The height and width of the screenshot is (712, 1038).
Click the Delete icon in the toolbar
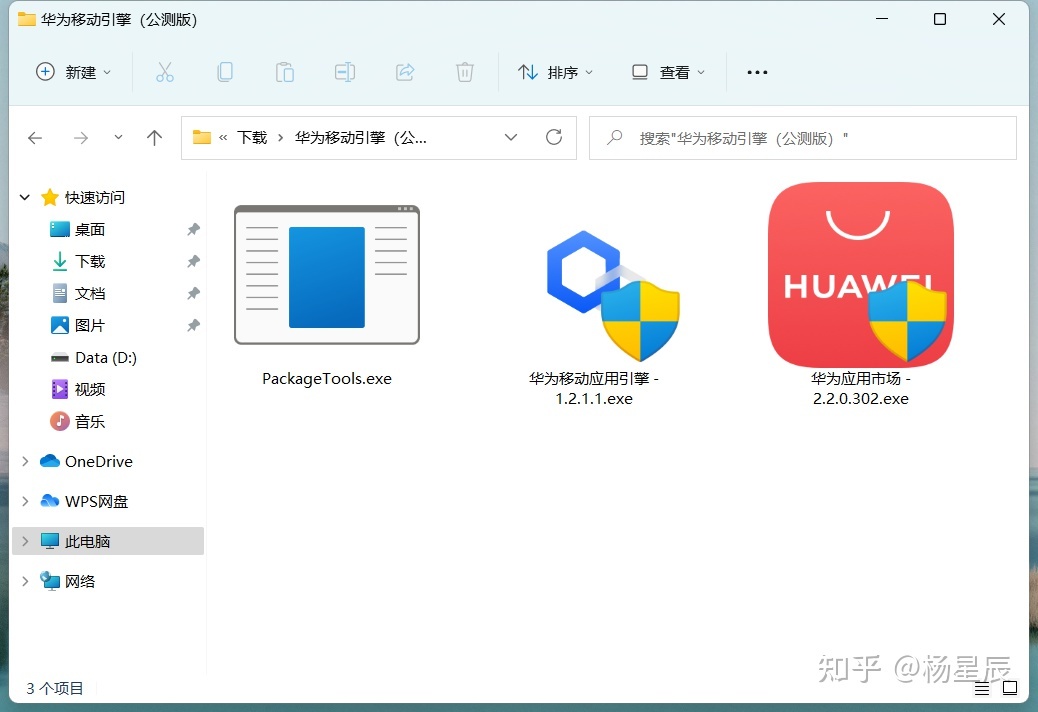[464, 71]
